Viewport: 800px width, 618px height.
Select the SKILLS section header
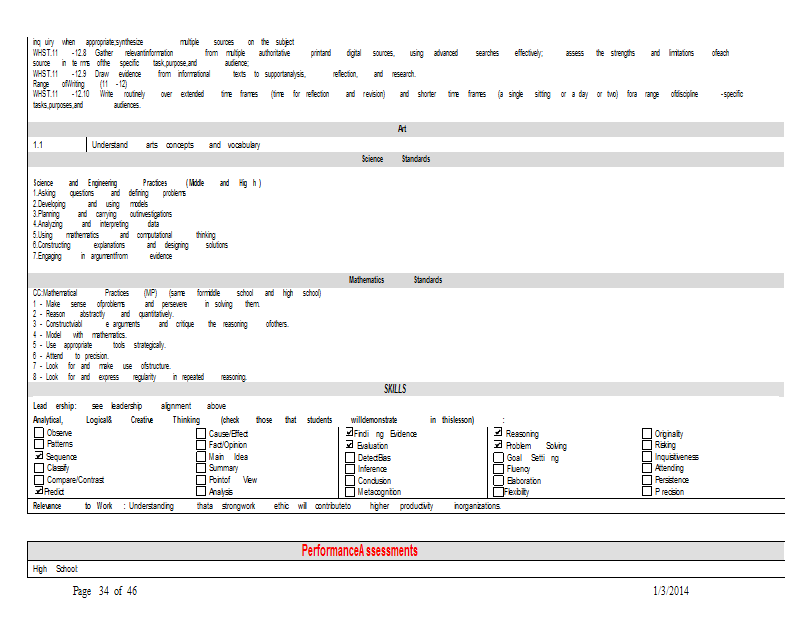[395, 389]
